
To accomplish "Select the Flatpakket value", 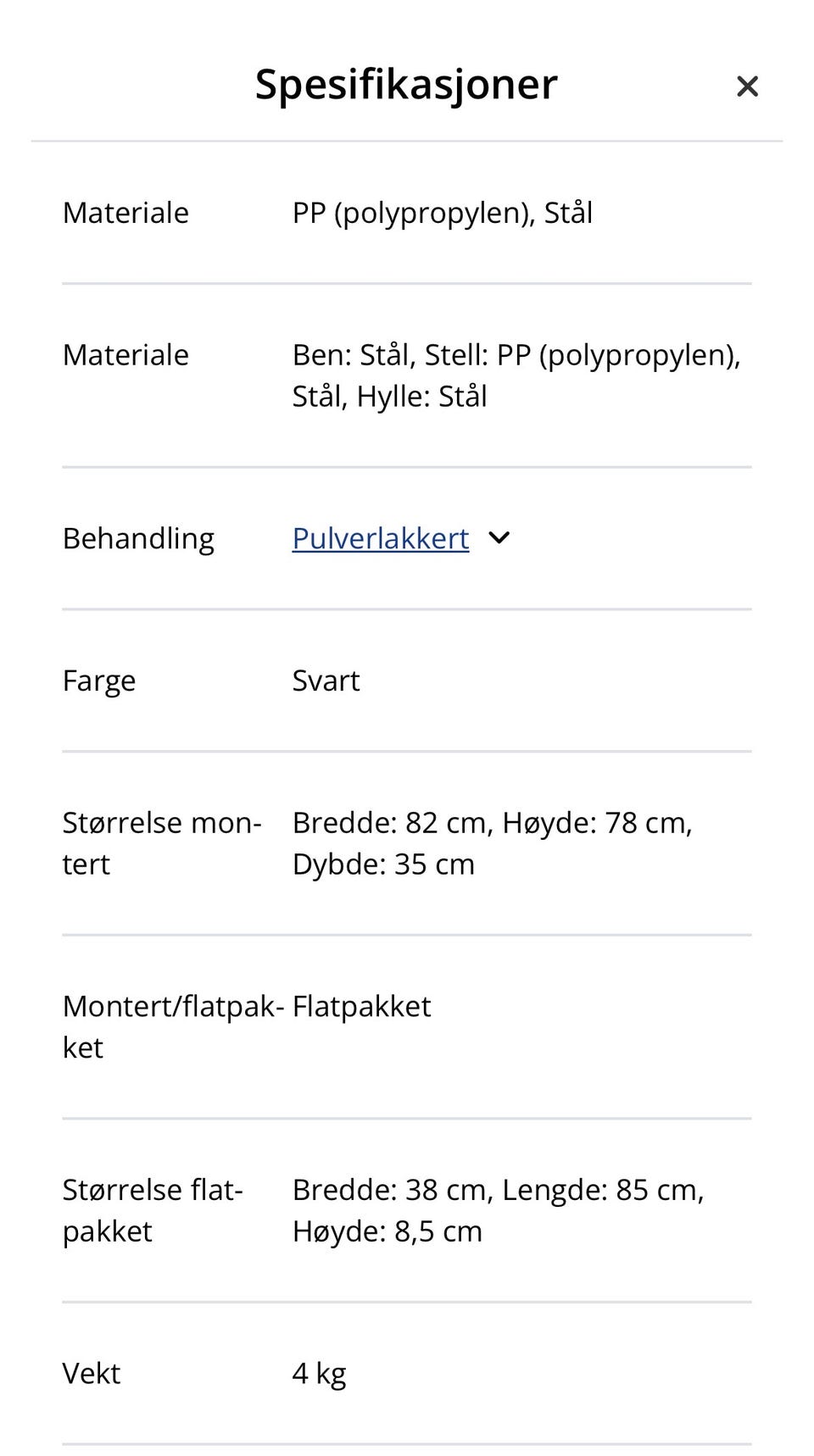I will tap(360, 1006).
